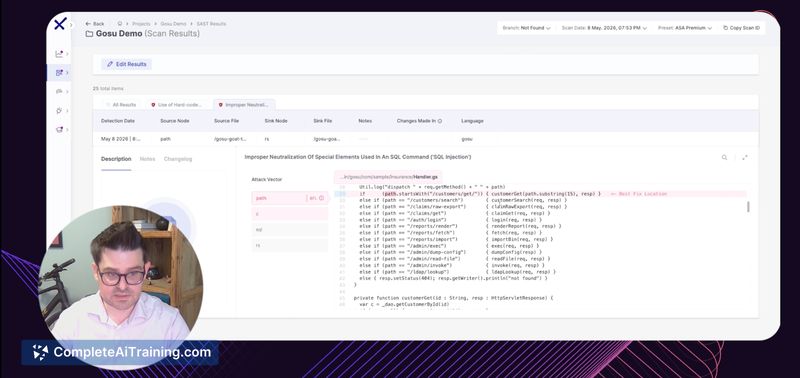This screenshot has height=378, width=800.
Task: Click the folder icon beside Gosu Demo
Action: pyautogui.click(x=89, y=34)
